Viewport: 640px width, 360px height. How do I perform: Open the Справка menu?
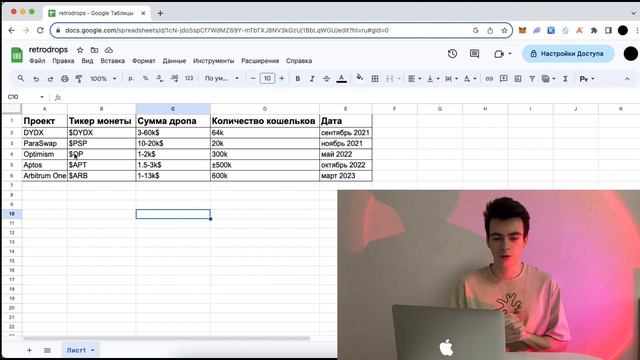[299, 61]
